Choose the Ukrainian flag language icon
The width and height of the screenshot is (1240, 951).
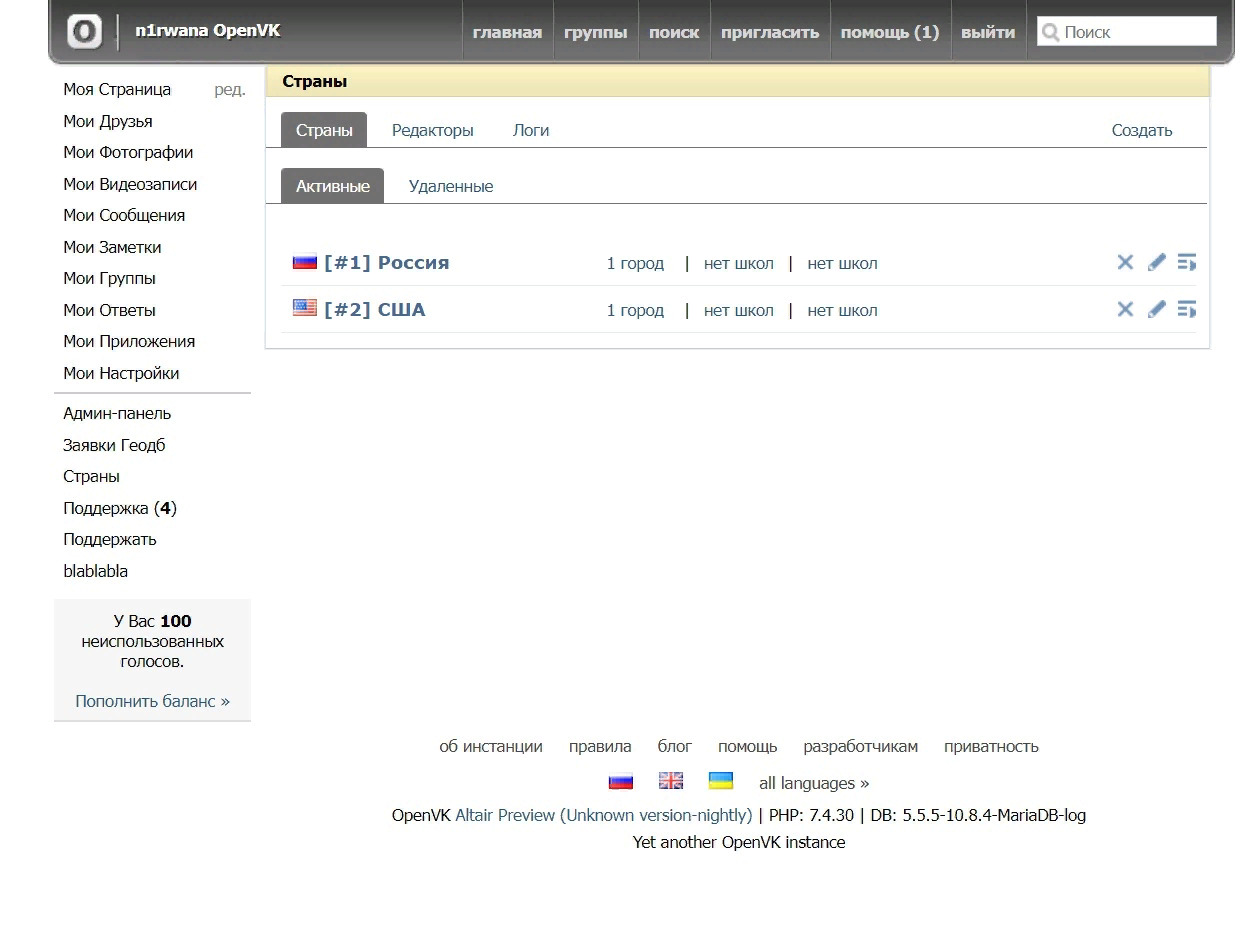point(721,781)
